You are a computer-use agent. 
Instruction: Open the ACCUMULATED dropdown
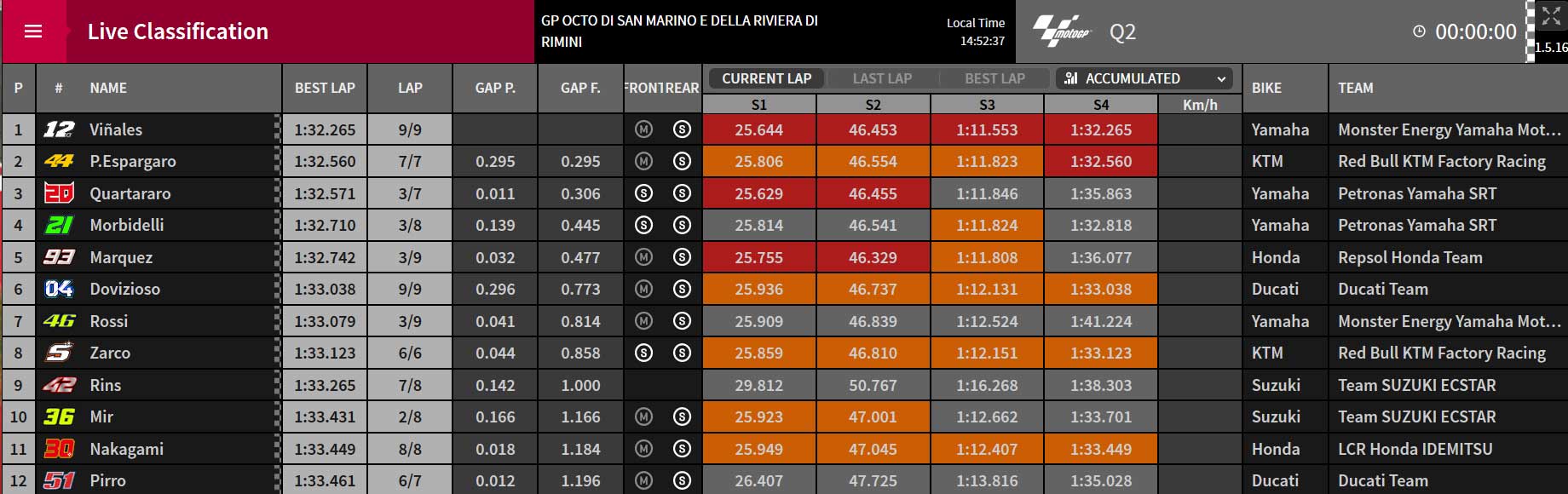pyautogui.click(x=1144, y=78)
